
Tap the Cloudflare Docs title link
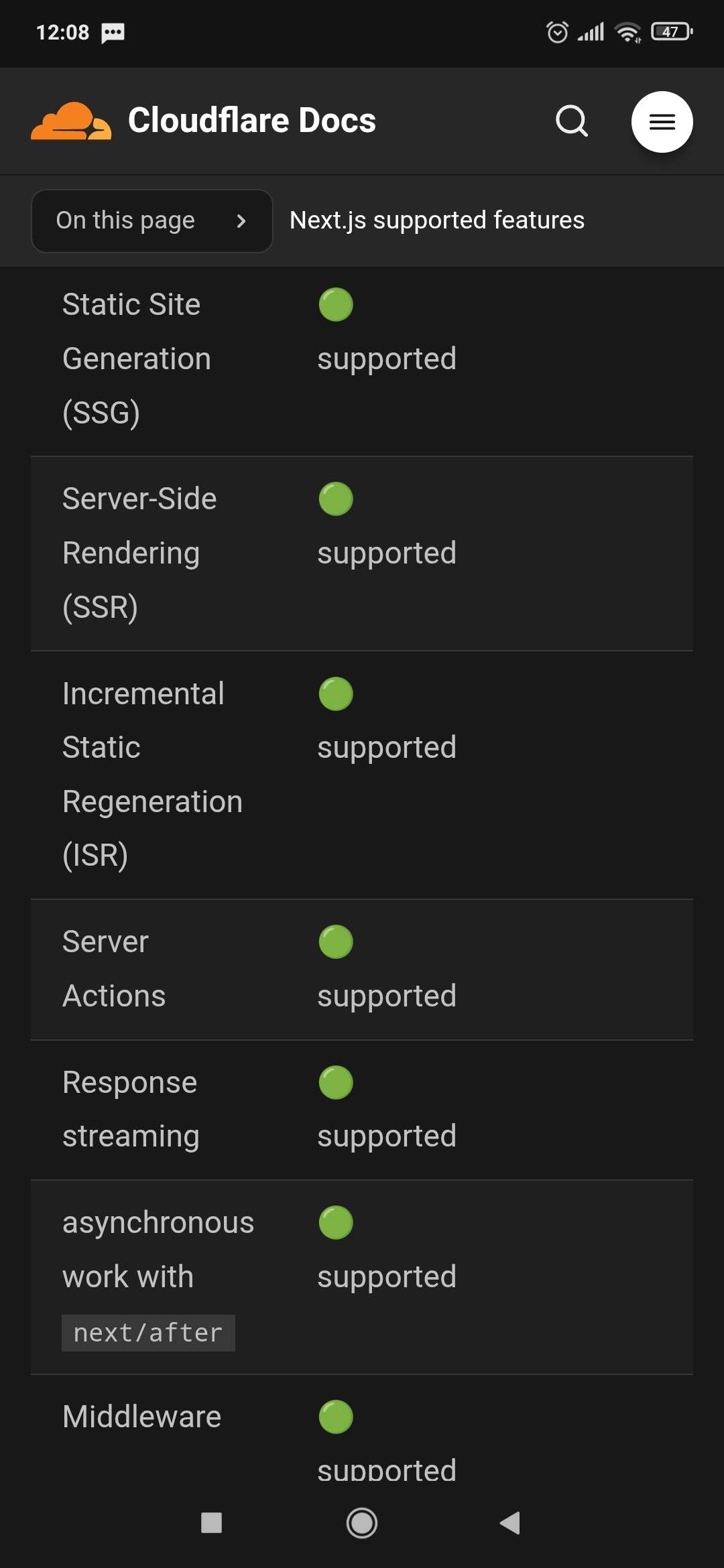tap(251, 121)
